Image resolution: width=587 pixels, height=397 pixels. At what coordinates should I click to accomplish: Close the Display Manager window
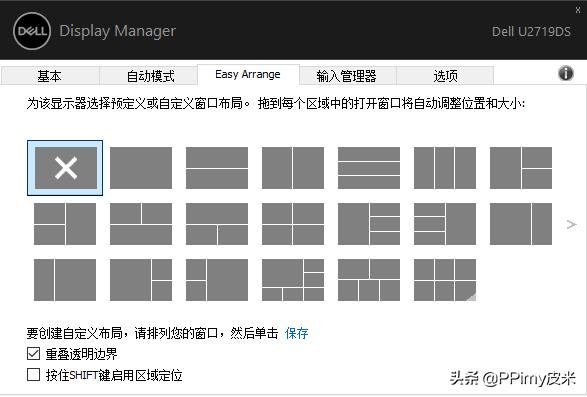(578, 10)
